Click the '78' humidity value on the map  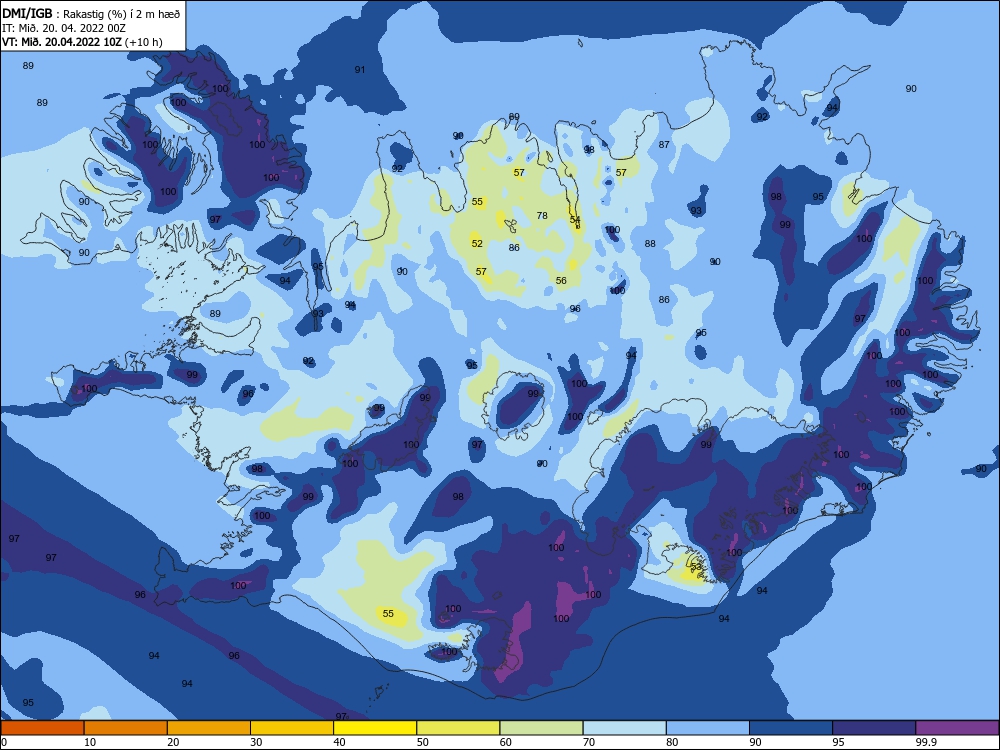542,216
